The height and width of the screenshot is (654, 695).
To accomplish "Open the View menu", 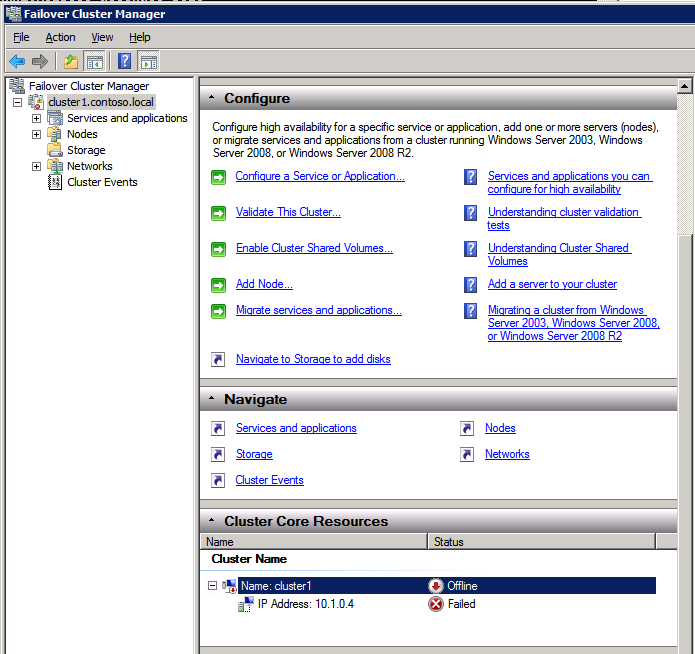I will pos(102,37).
